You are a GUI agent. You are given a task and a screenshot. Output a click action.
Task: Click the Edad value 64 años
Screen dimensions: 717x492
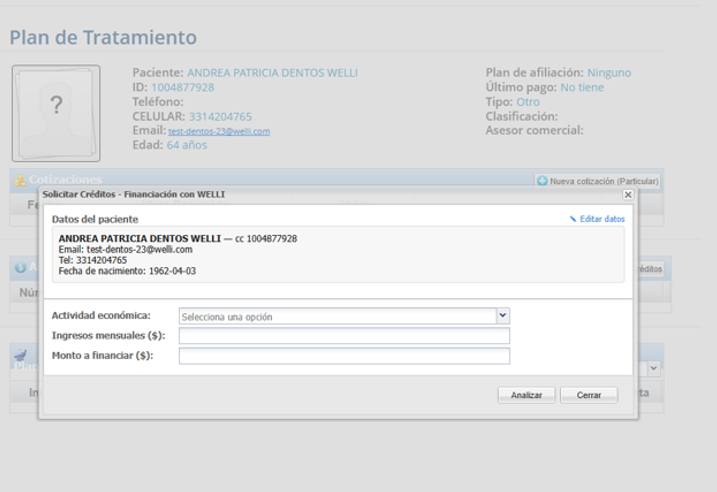point(187,145)
